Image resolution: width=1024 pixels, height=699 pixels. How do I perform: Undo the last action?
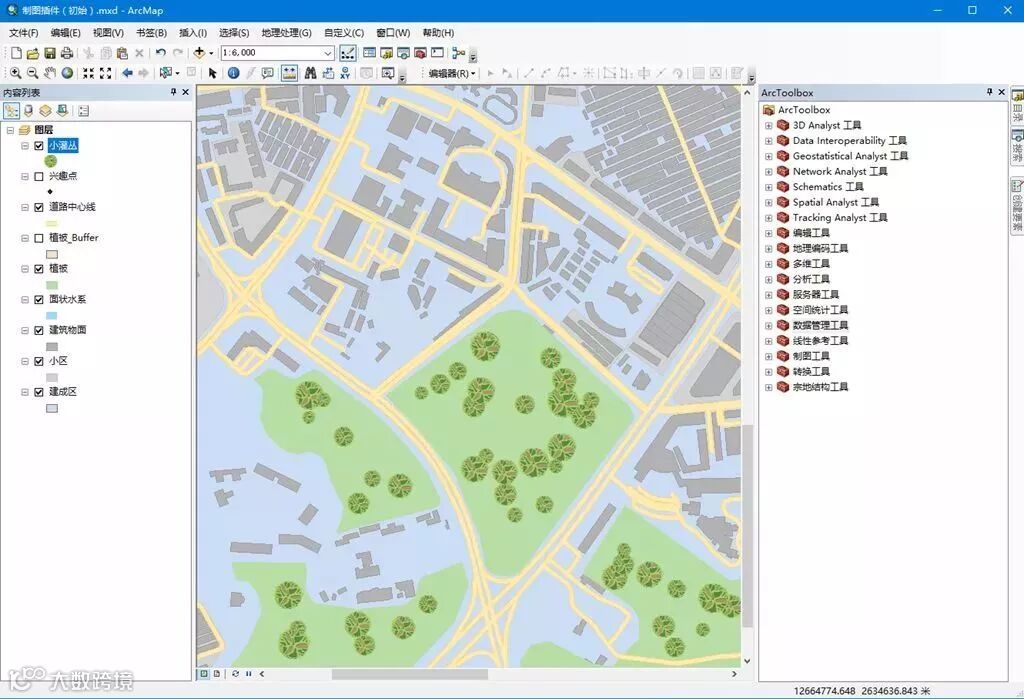coord(160,53)
